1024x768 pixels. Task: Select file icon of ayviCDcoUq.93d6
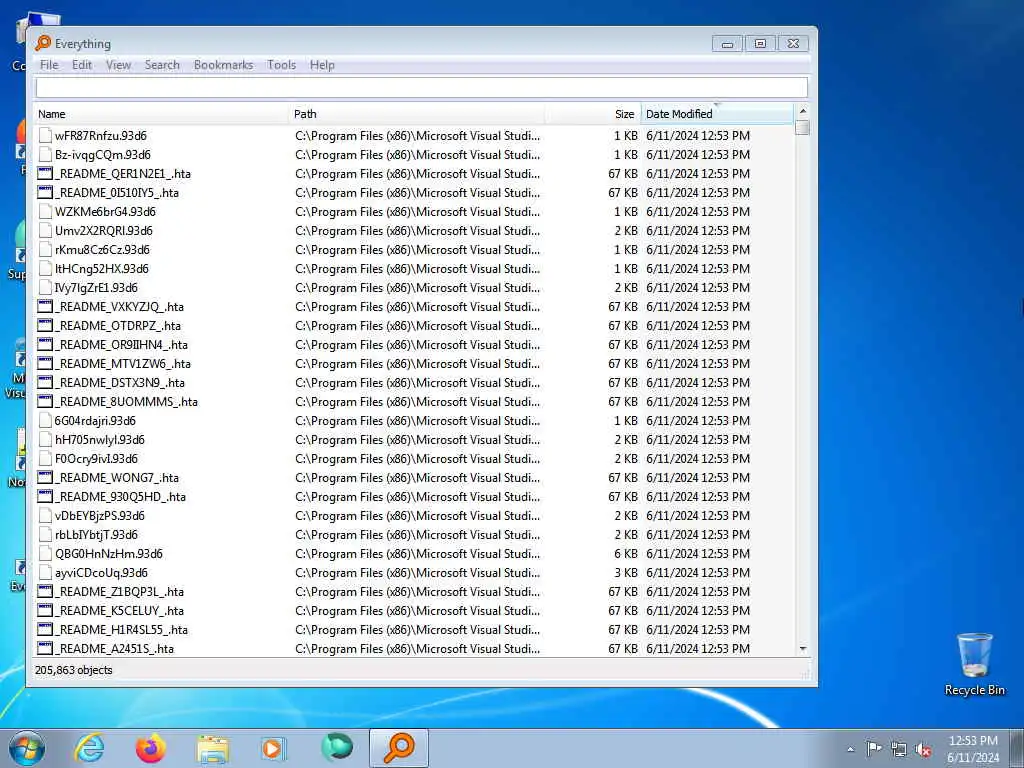point(45,572)
